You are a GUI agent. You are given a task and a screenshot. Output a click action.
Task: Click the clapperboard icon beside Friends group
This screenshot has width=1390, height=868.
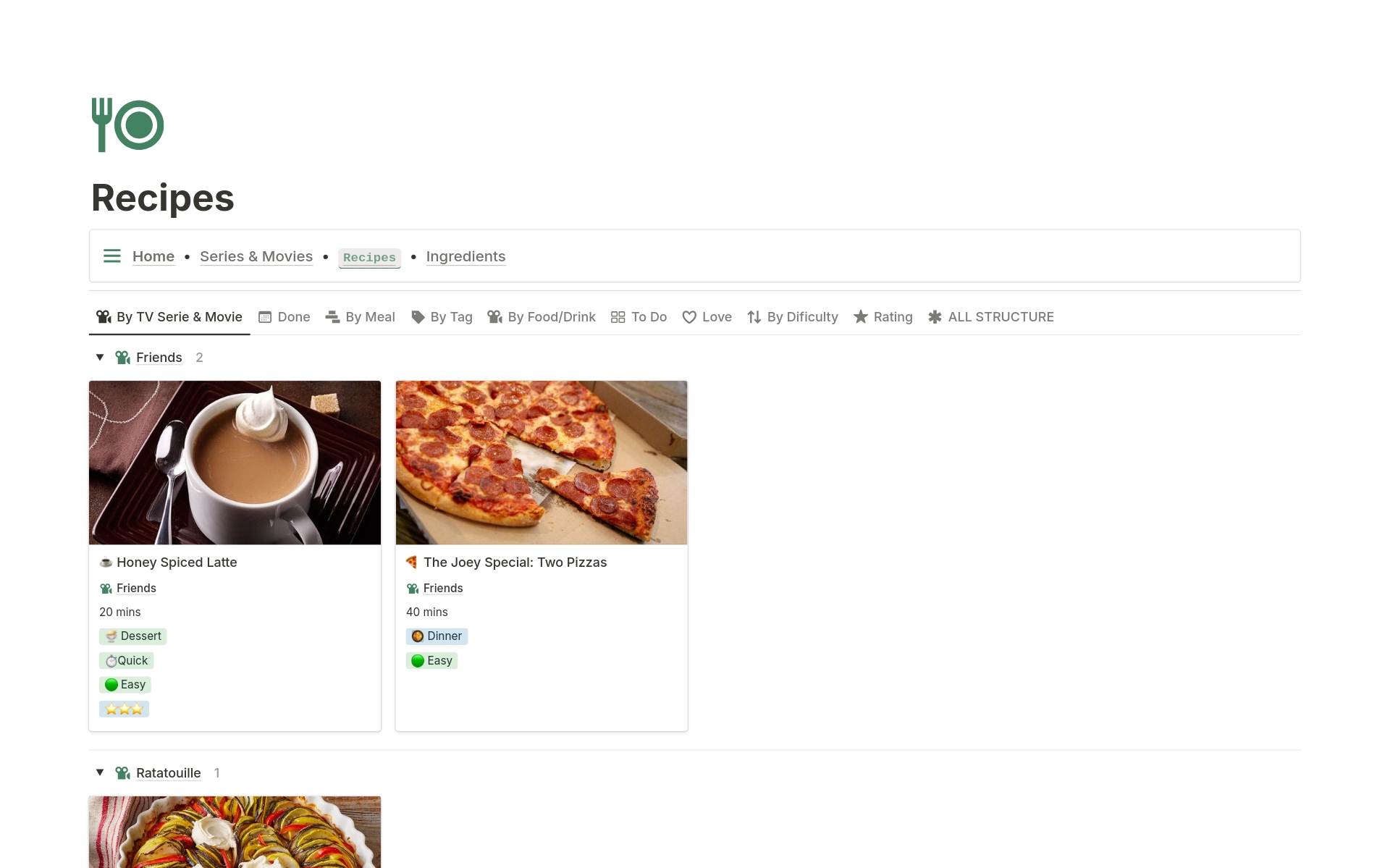122,357
